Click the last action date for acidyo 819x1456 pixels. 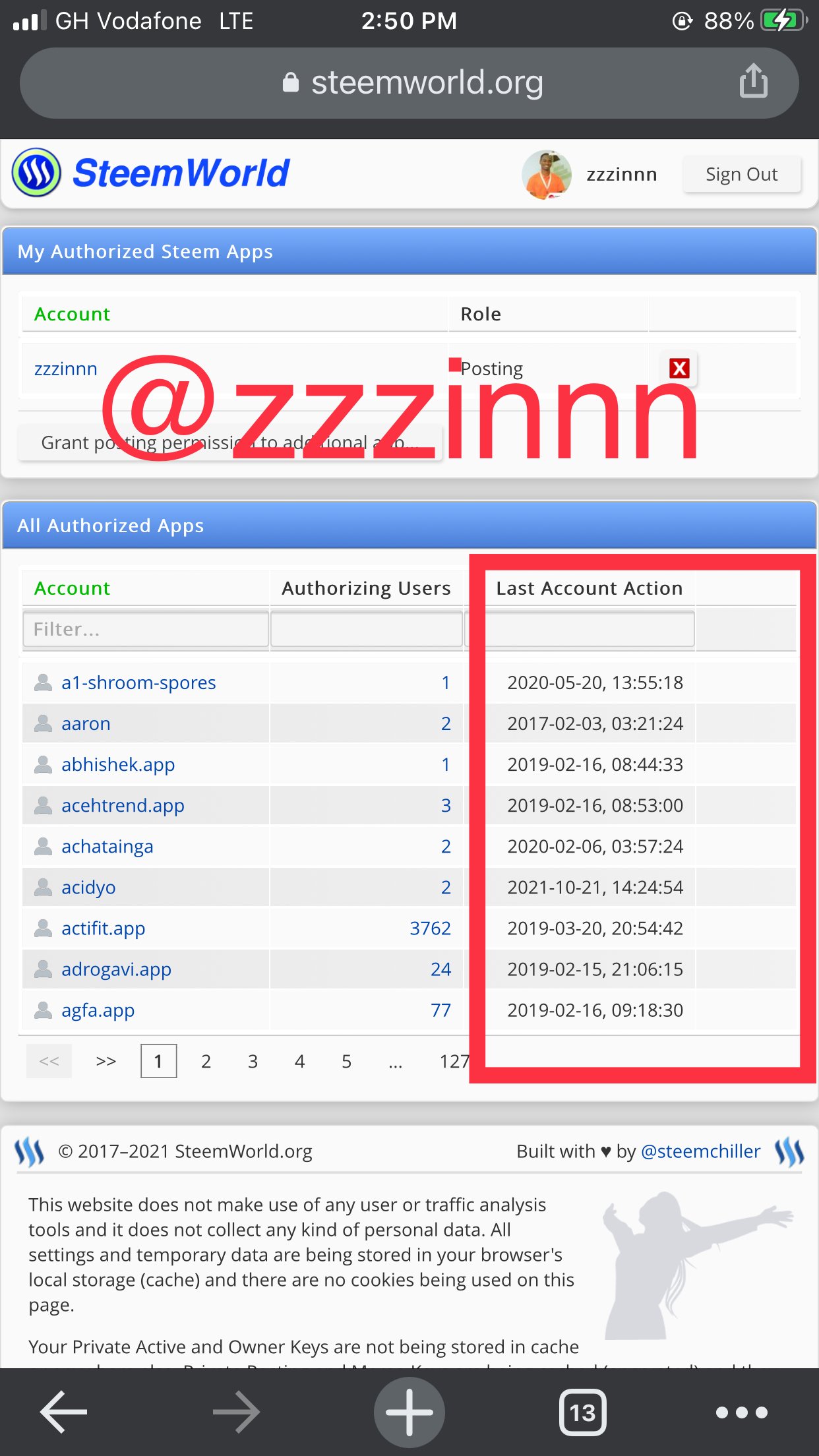(595, 887)
